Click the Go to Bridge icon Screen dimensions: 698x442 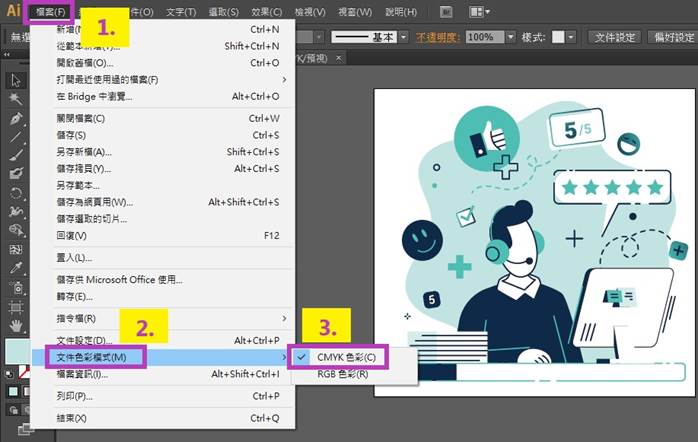(446, 12)
